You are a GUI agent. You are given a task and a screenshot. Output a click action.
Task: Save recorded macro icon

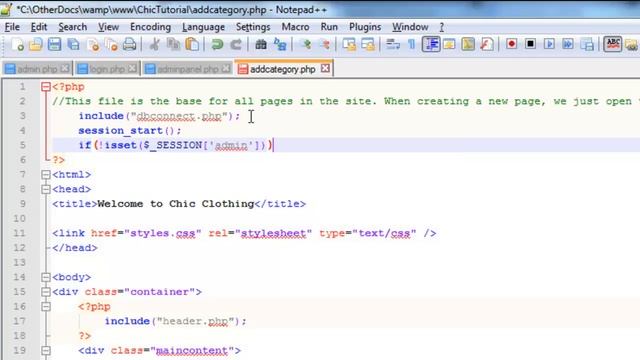(x=587, y=44)
